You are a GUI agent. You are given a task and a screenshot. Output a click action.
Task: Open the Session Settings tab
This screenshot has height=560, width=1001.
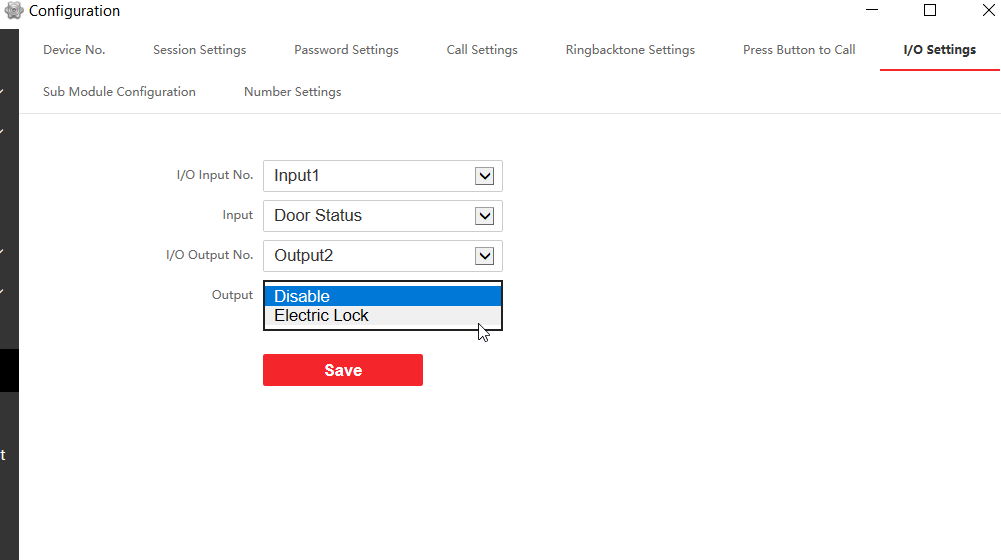[199, 50]
